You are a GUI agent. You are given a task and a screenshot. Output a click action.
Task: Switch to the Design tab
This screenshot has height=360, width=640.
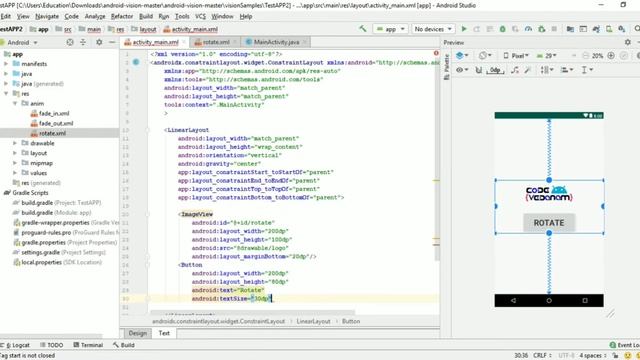coord(138,333)
